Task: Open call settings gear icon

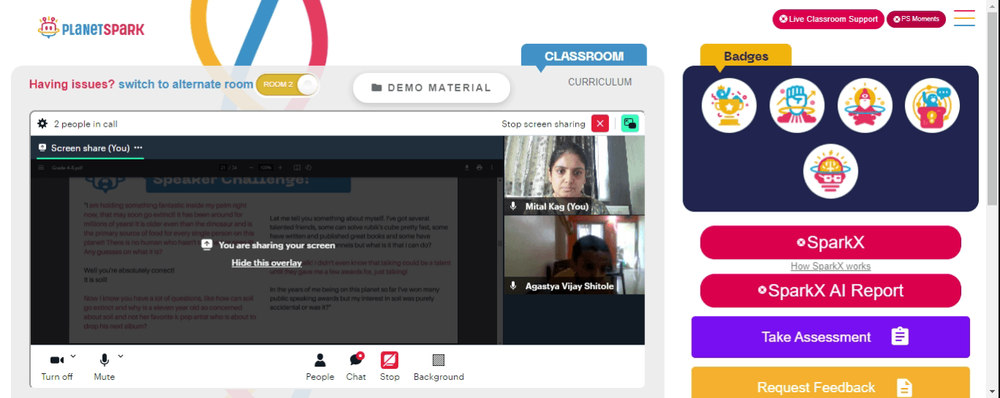Action: coord(42,124)
